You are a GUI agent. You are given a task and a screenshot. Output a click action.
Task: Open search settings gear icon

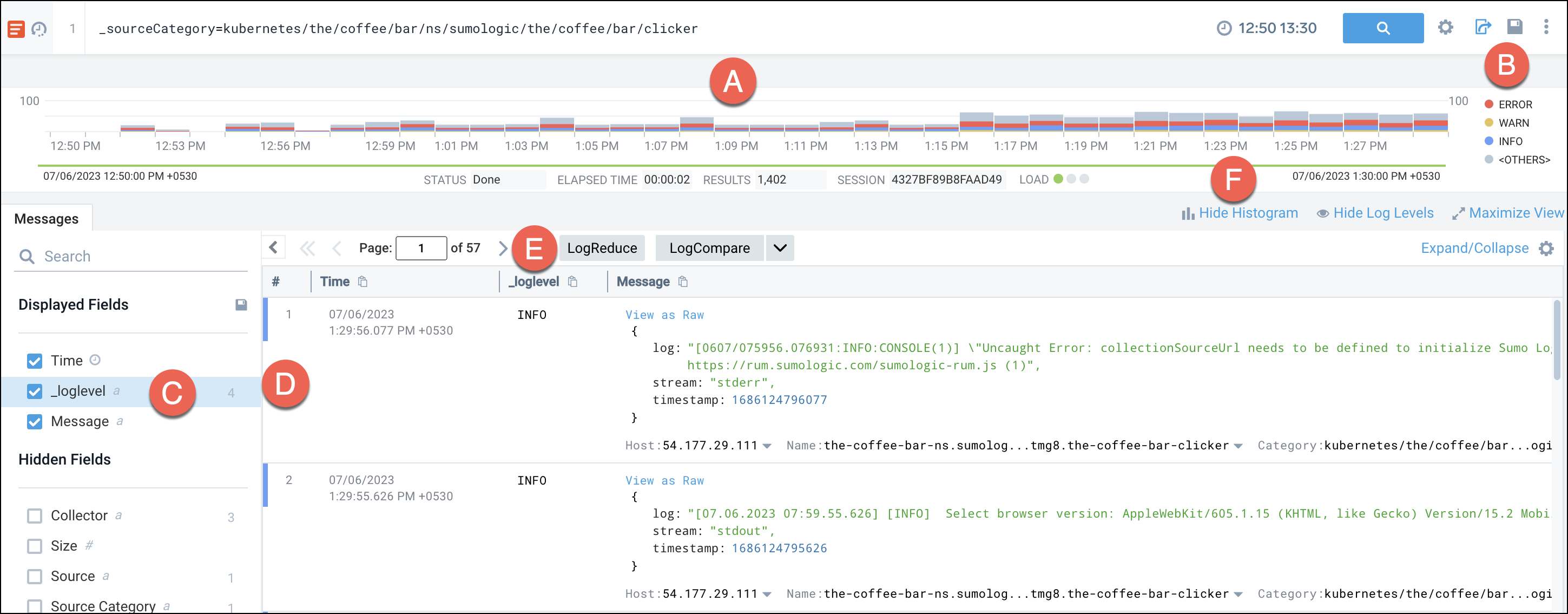tap(1445, 28)
